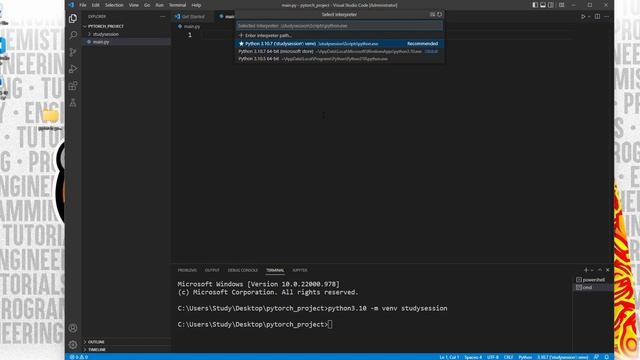Click Customize Layout icon in title bar
This screenshot has height=360, width=640.
[562, 5]
